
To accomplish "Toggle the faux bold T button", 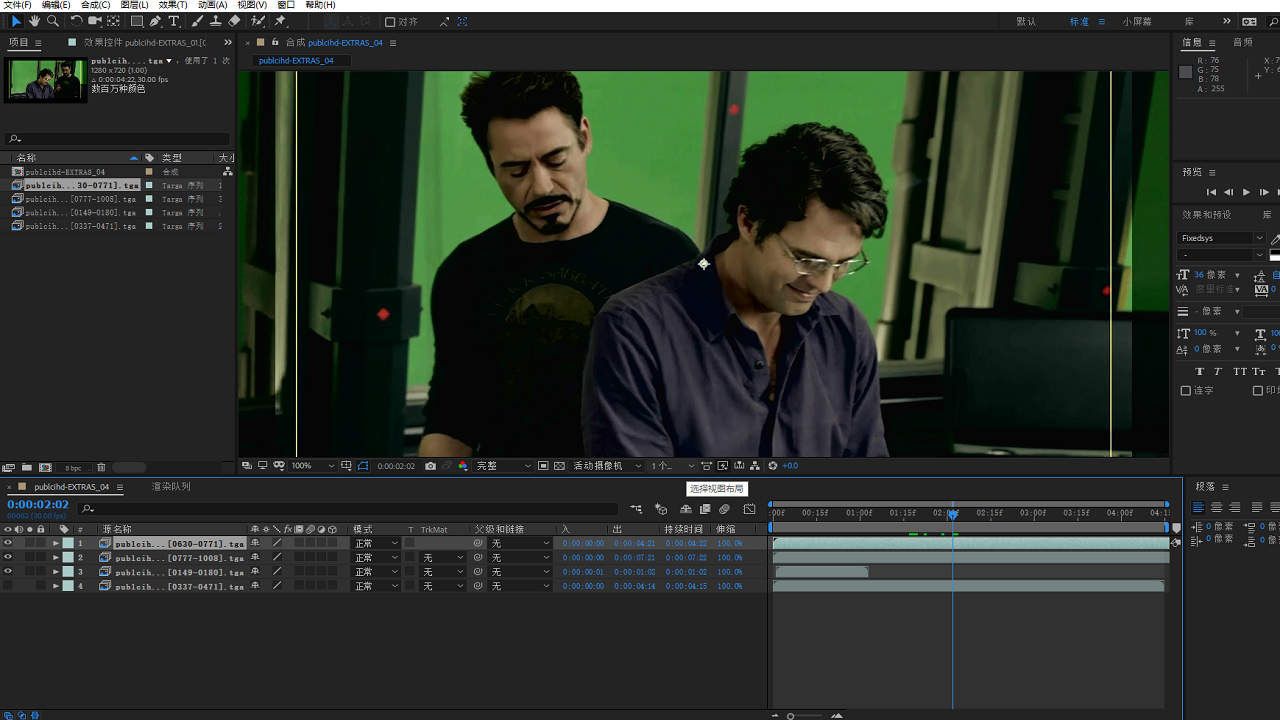I will (1199, 371).
